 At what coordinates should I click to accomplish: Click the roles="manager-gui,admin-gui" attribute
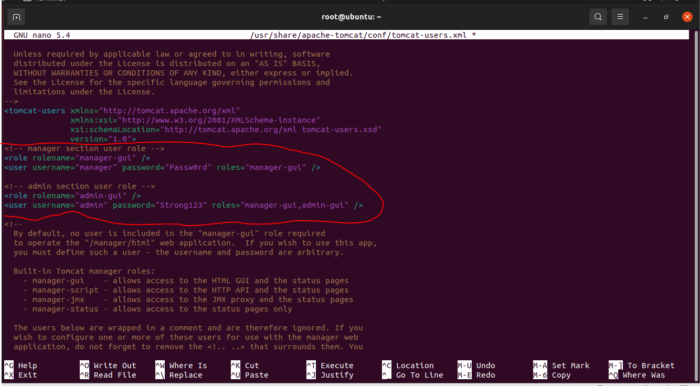pos(281,205)
